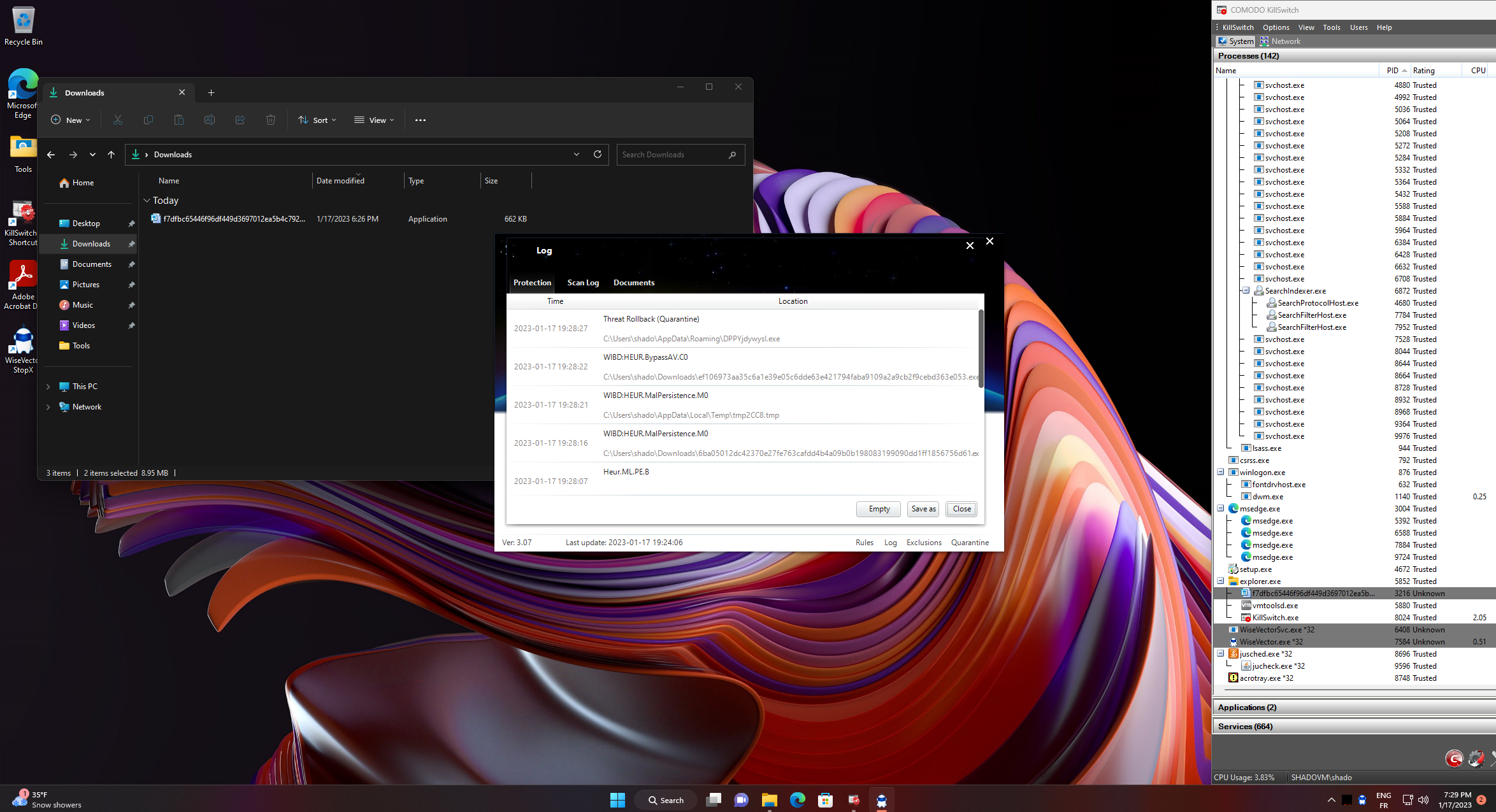Click the Explorer up-directory arrow

coord(111,154)
